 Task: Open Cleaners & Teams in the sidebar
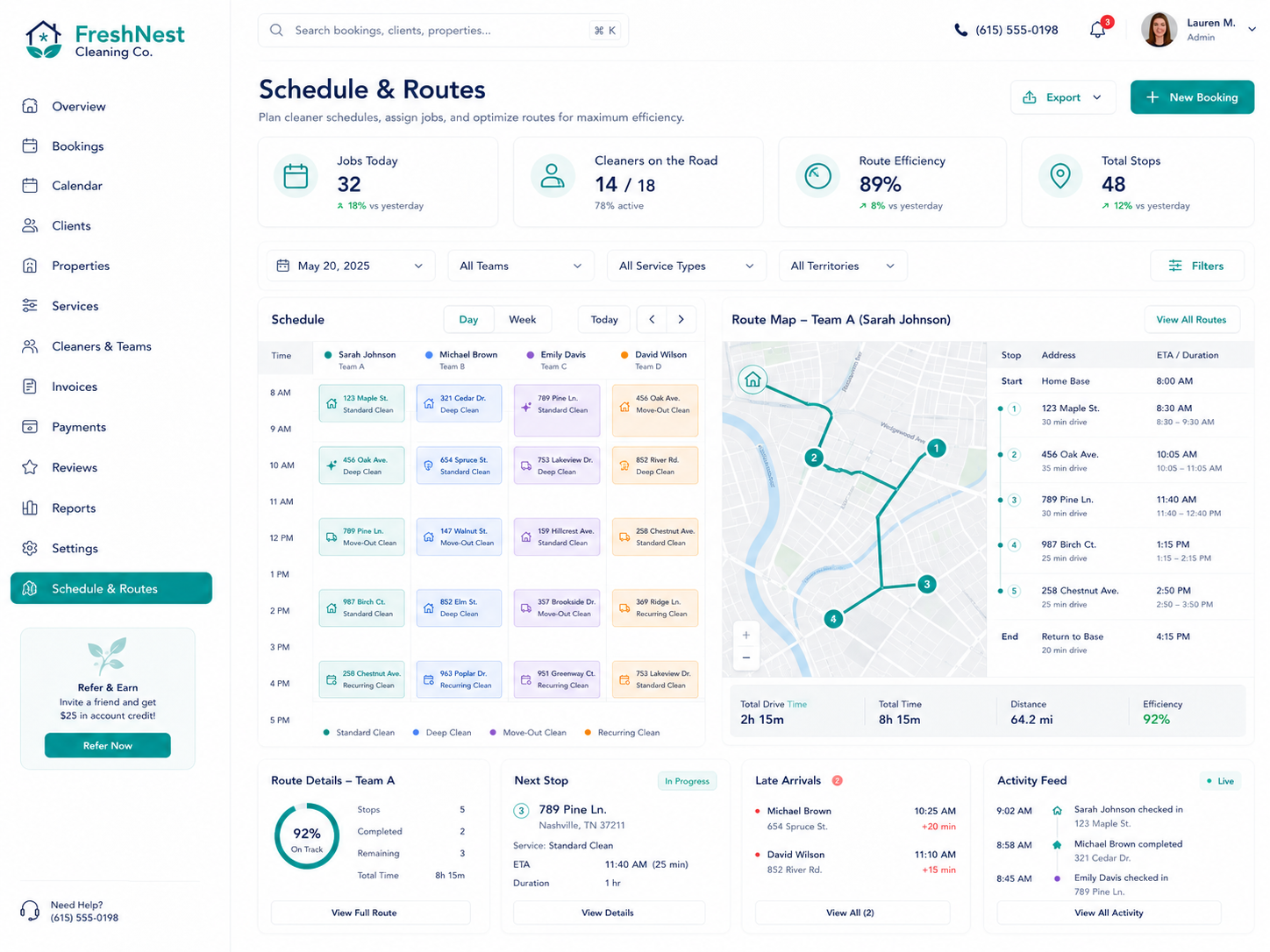click(111, 346)
